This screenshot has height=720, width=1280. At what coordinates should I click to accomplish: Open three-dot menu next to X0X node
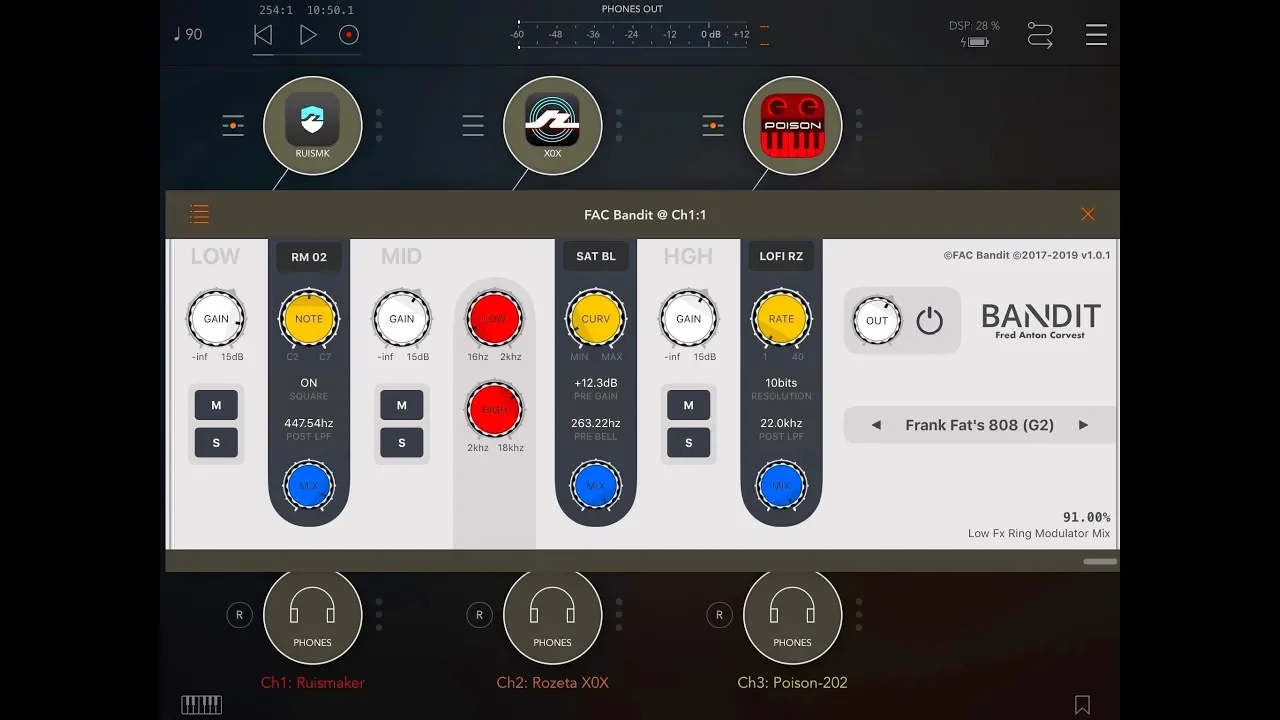click(619, 126)
